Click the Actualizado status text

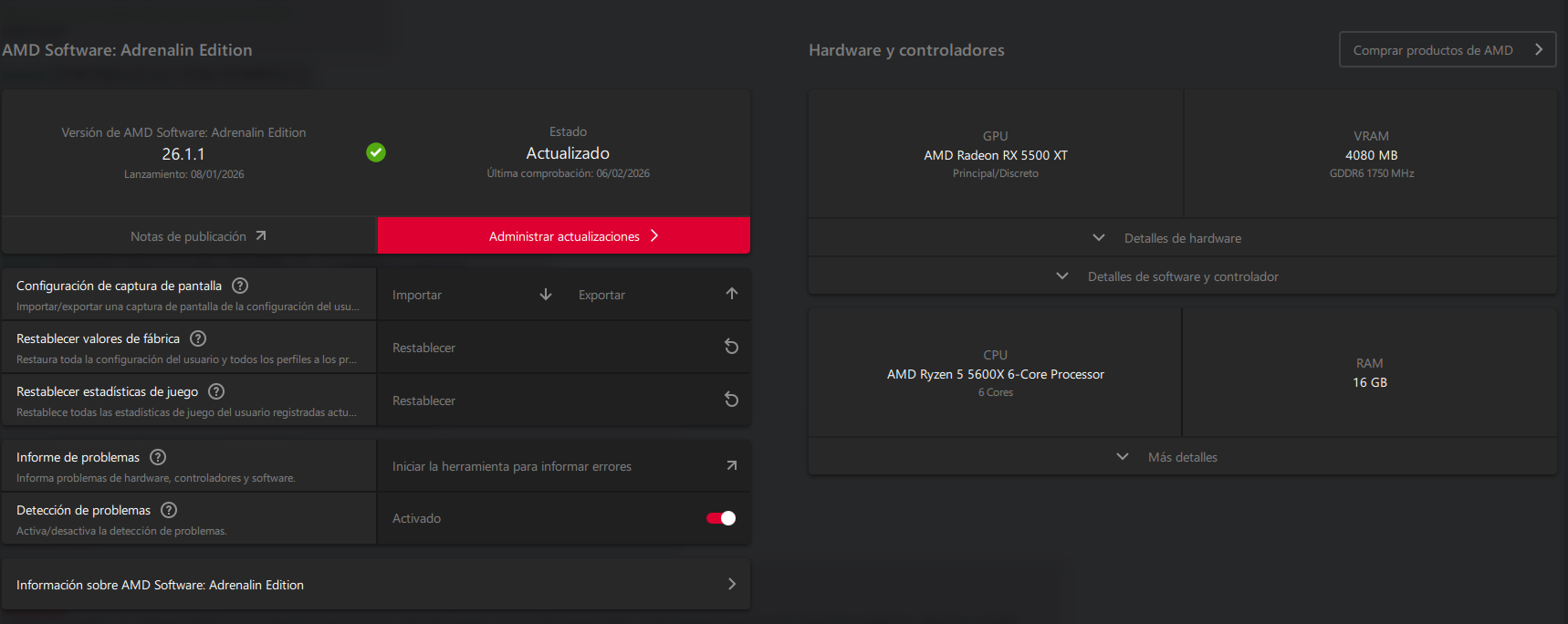tap(568, 153)
